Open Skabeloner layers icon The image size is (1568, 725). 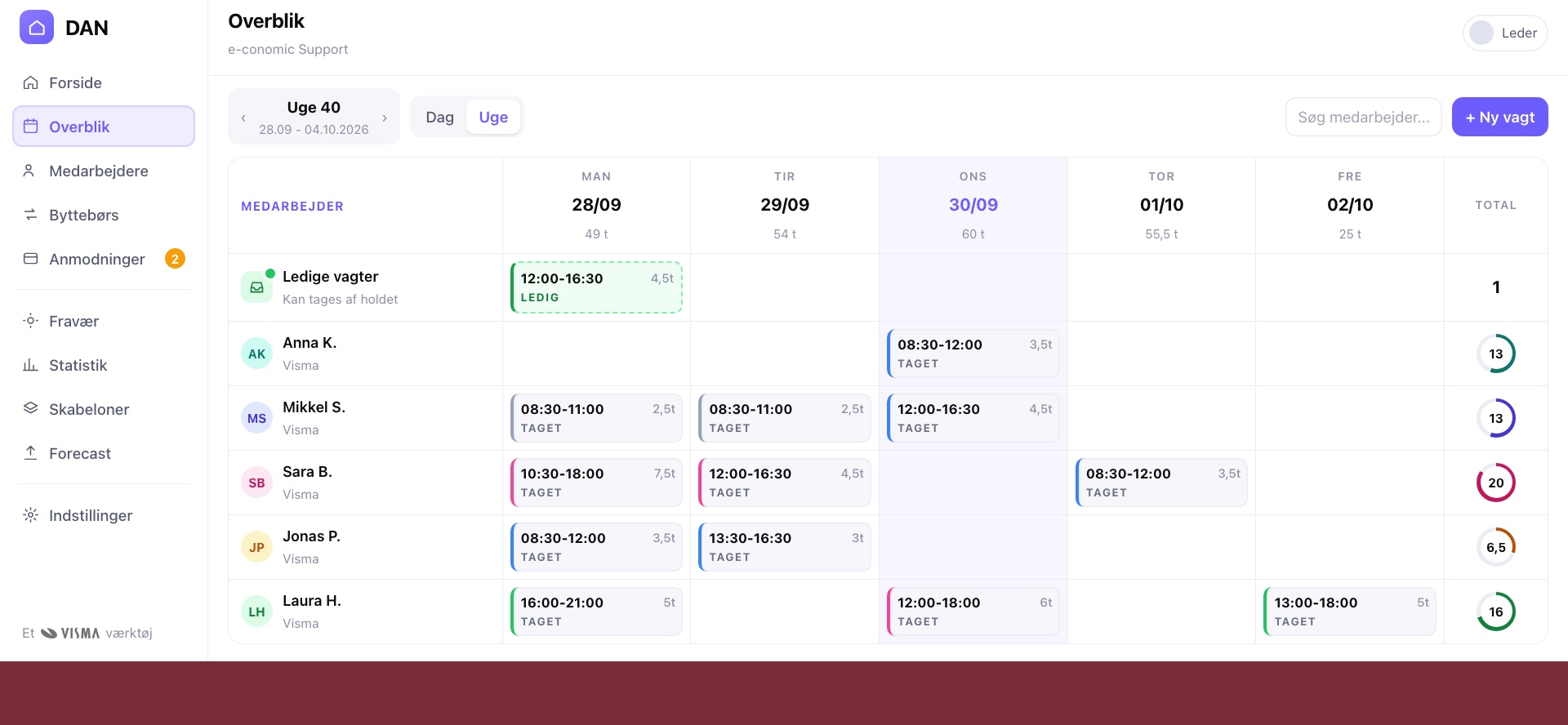pyautogui.click(x=31, y=409)
